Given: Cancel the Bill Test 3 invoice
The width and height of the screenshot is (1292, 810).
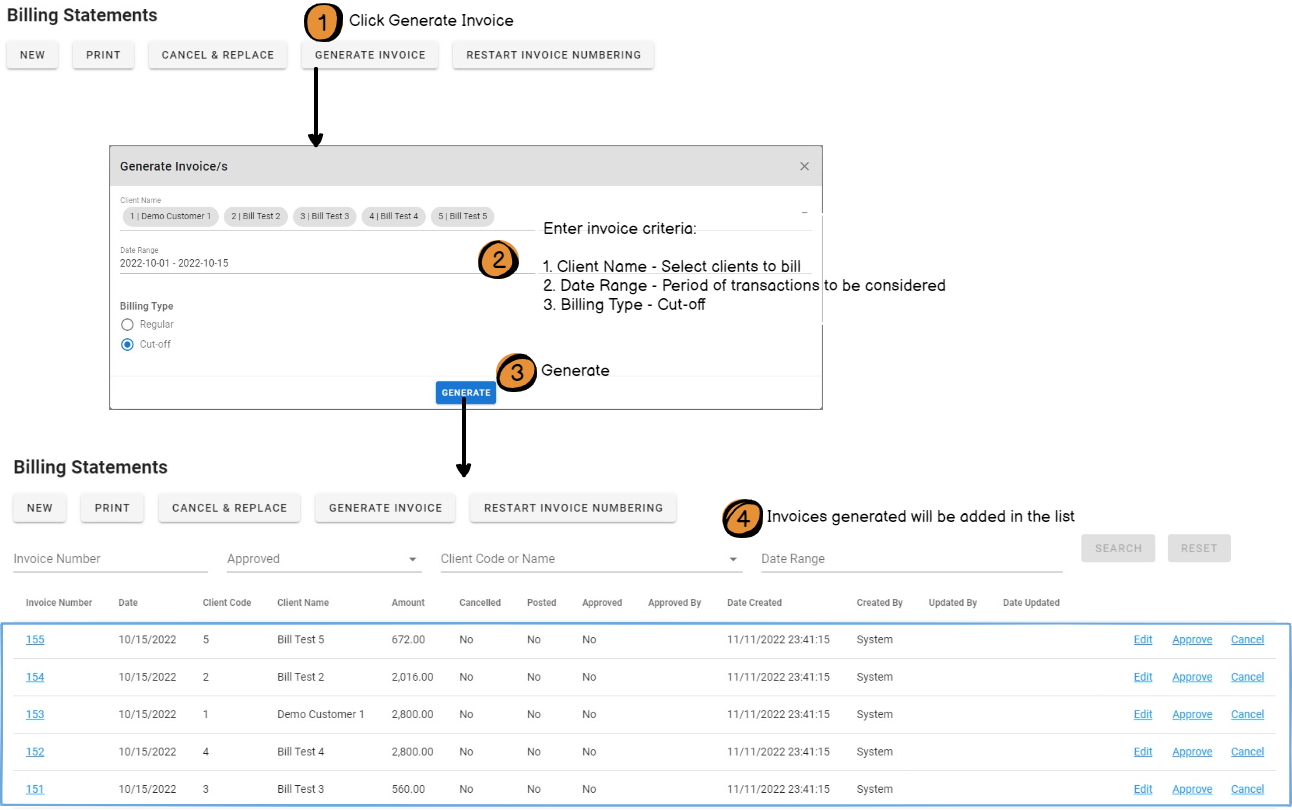Looking at the screenshot, I should [x=1247, y=790].
